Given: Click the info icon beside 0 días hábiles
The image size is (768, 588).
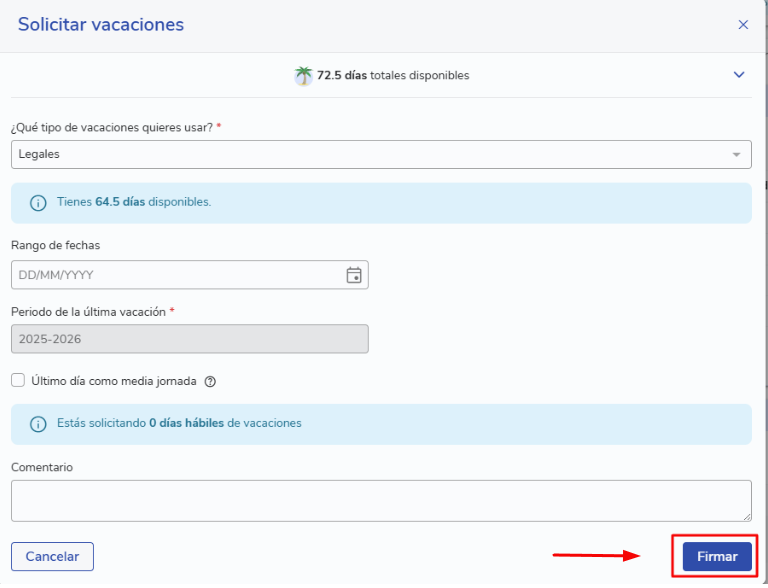Looking at the screenshot, I should click(x=38, y=424).
